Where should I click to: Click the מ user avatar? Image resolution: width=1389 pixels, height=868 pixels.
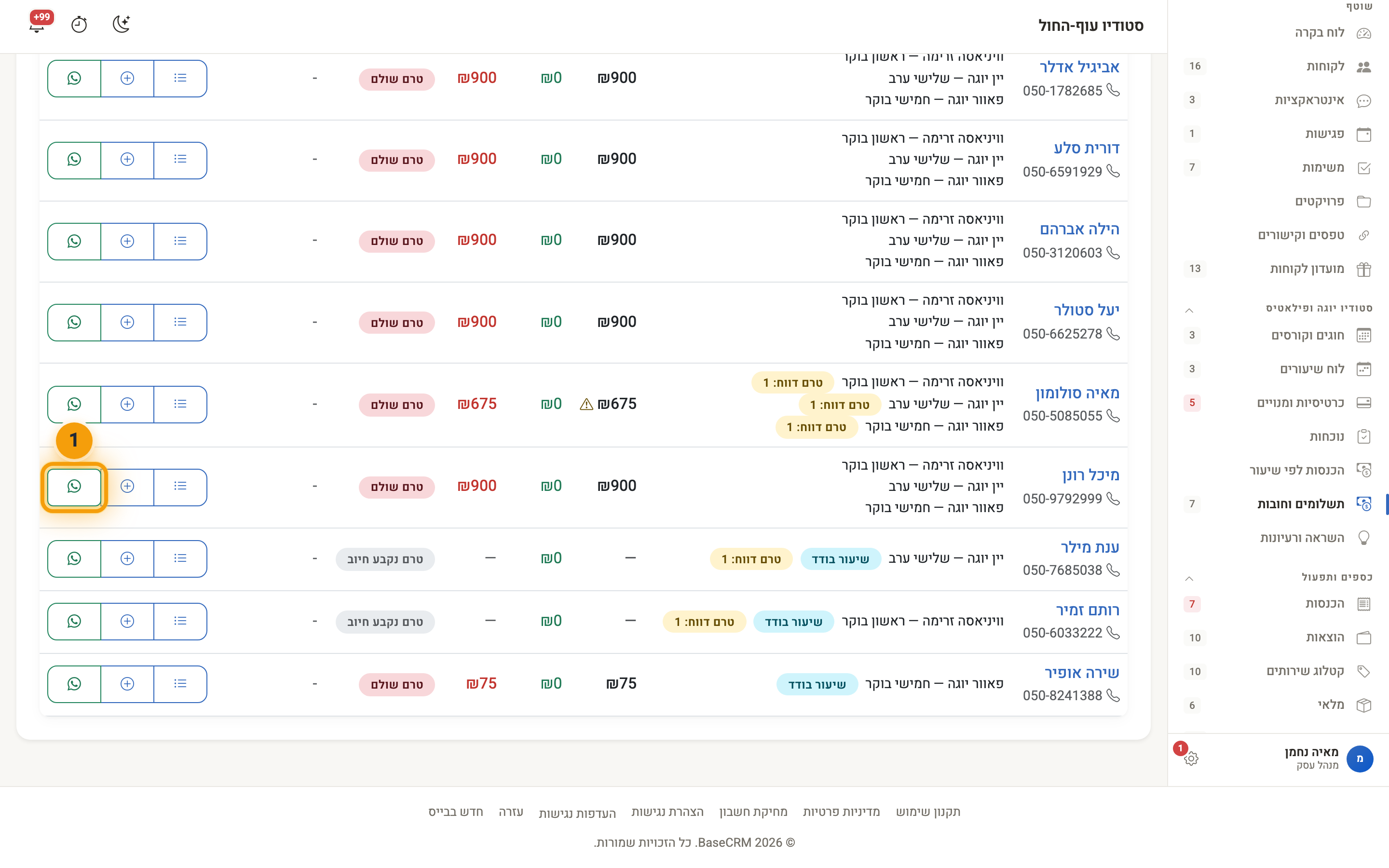click(1359, 759)
